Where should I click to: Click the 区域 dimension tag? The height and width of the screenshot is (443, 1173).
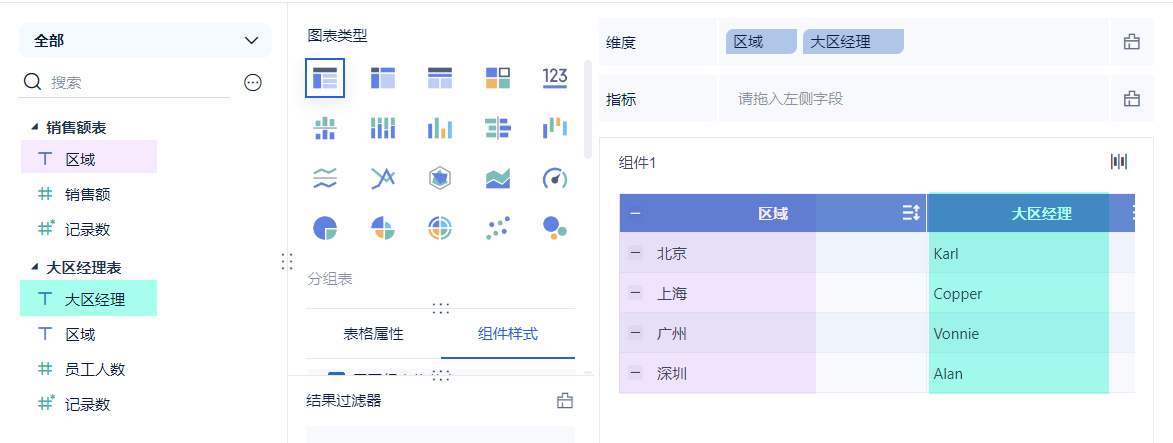pyautogui.click(x=760, y=42)
